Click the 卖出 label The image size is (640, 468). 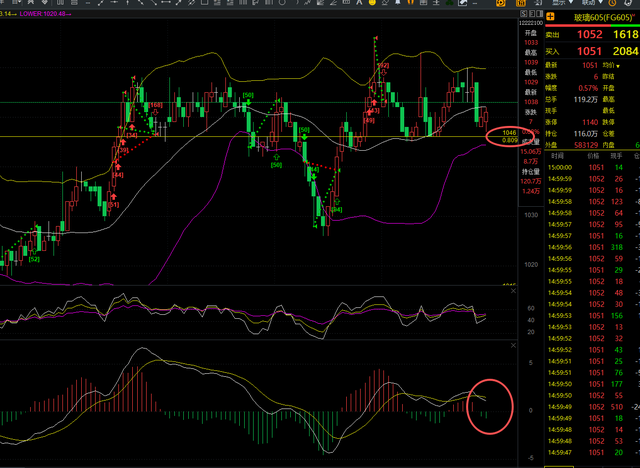click(552, 35)
